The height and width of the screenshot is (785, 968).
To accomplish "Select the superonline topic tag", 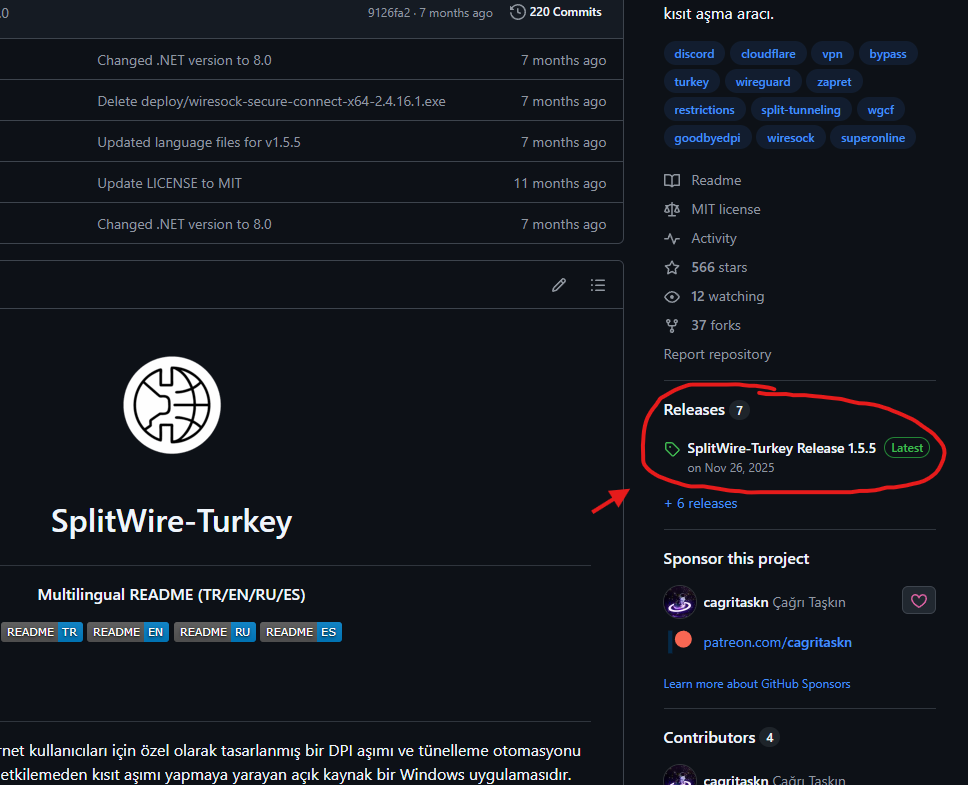I will click(x=873, y=138).
